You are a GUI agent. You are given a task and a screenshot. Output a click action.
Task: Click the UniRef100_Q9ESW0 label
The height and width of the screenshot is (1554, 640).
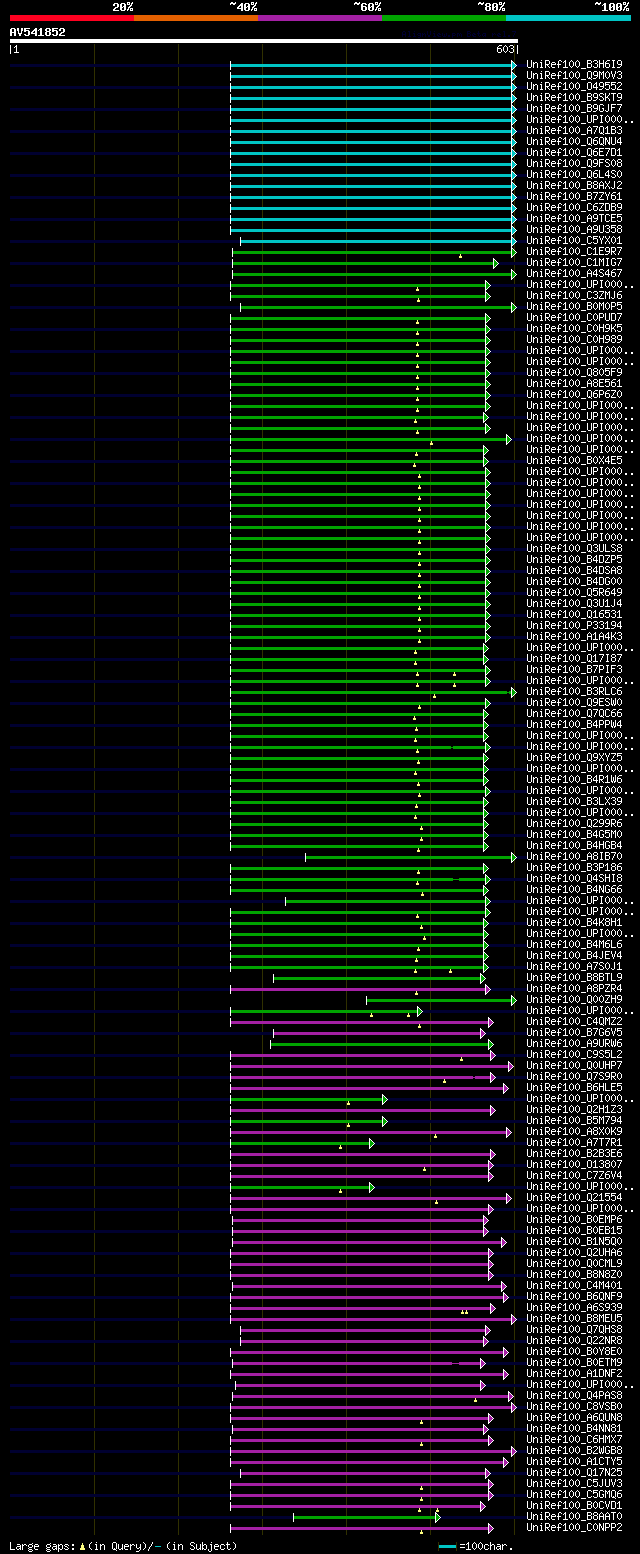click(574, 702)
